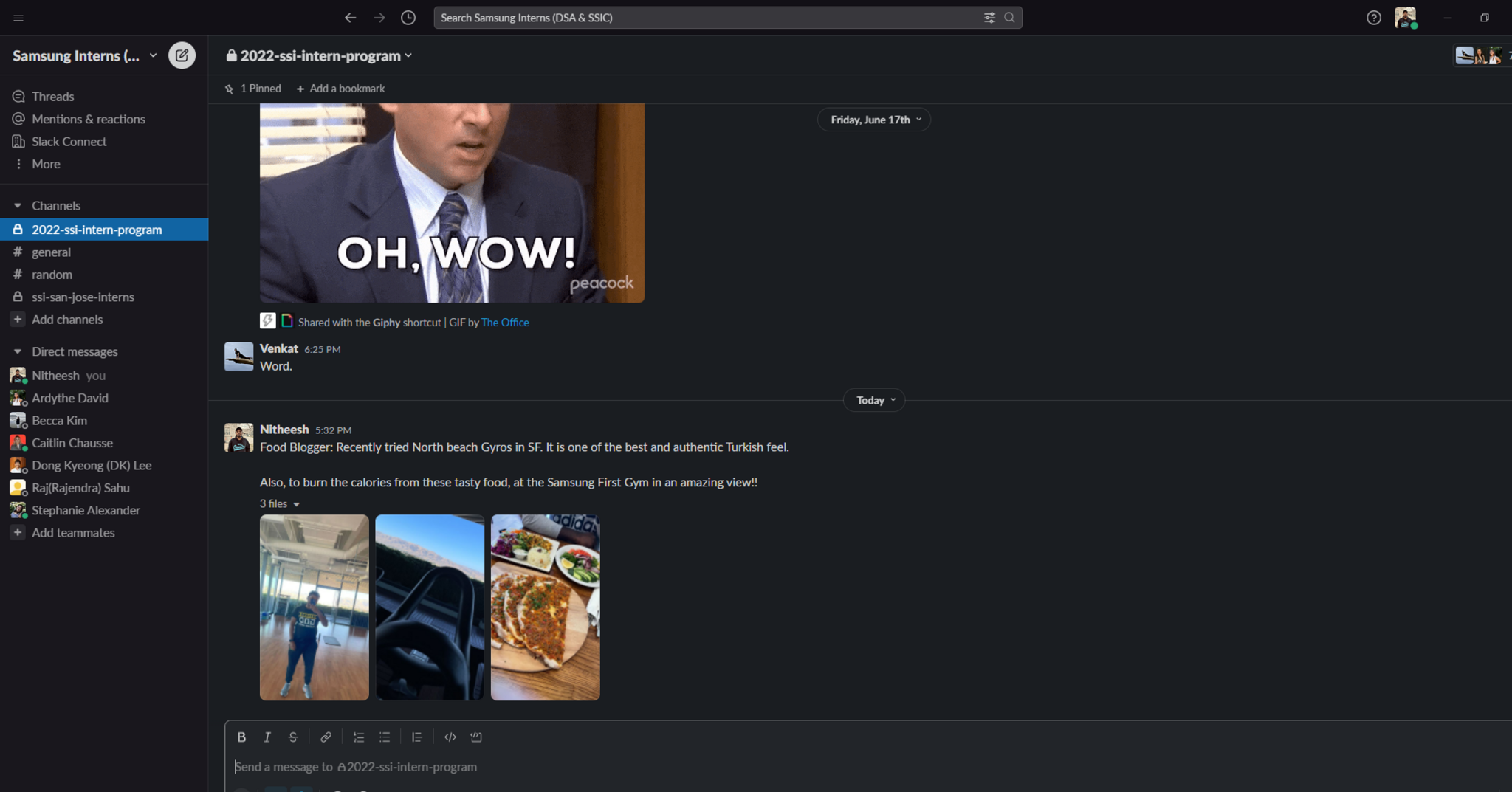Insert a link using the link icon
Viewport: 1512px width, 792px height.
point(326,737)
